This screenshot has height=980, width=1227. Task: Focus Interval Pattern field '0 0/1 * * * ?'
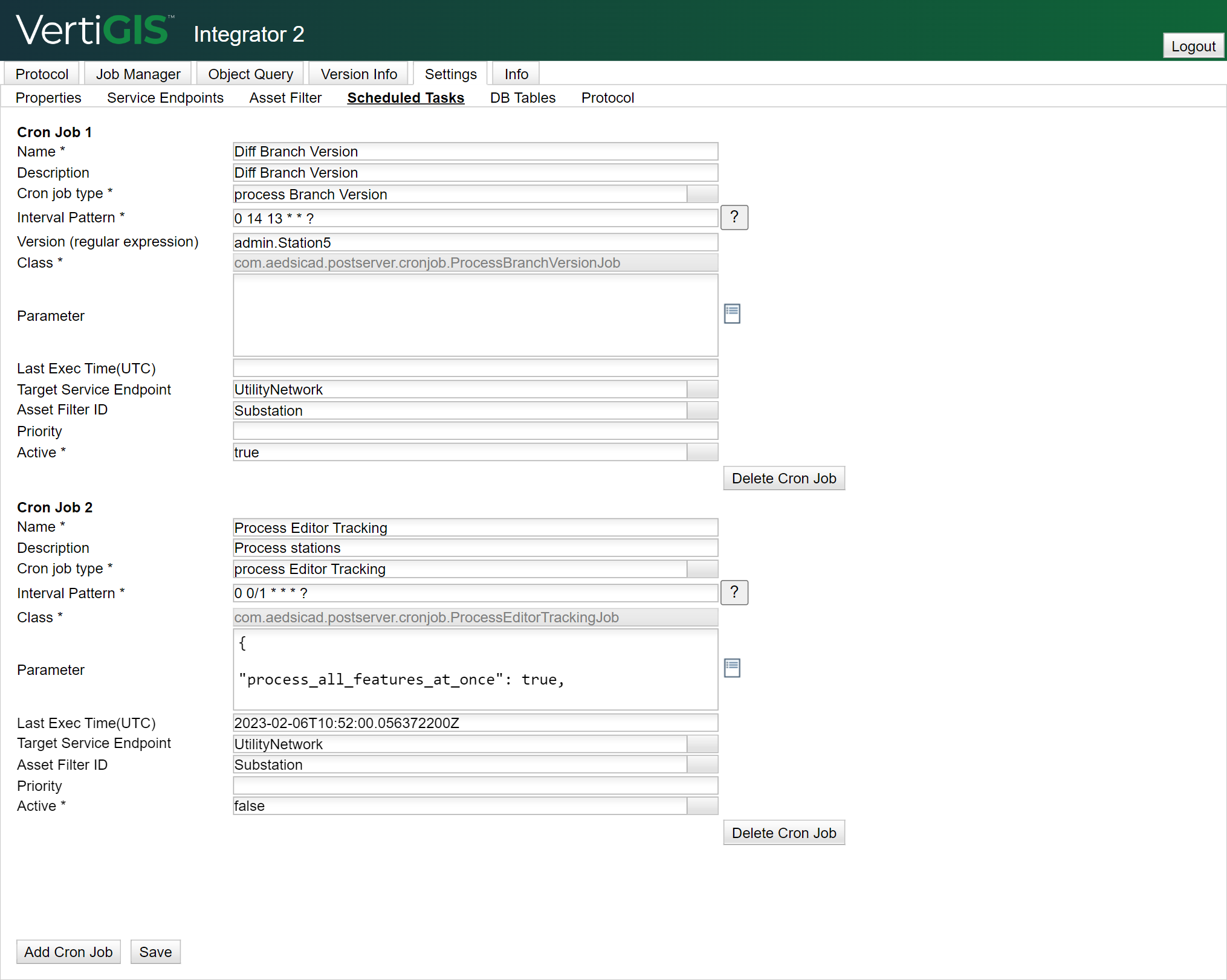coord(475,593)
